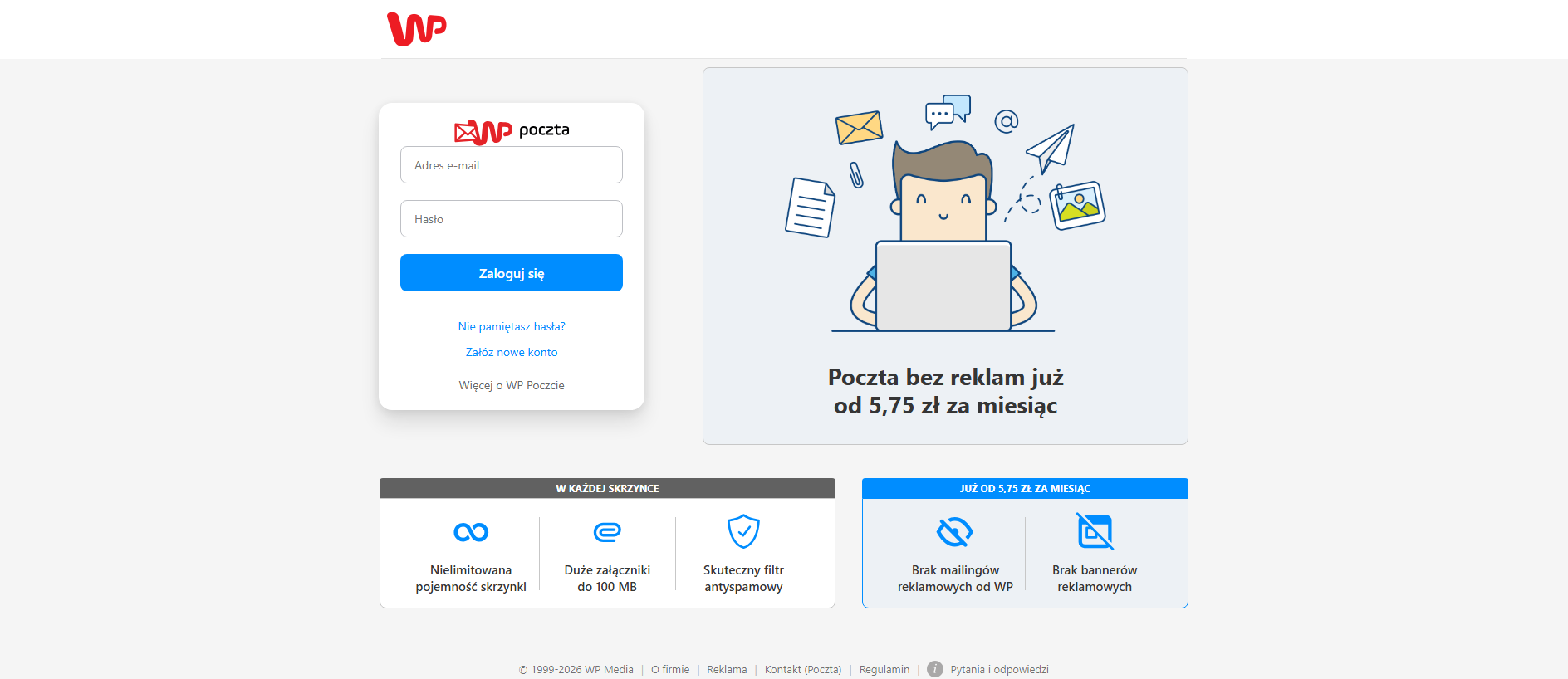Focus the Adres e-mail input field
1568x679 pixels.
tap(512, 165)
